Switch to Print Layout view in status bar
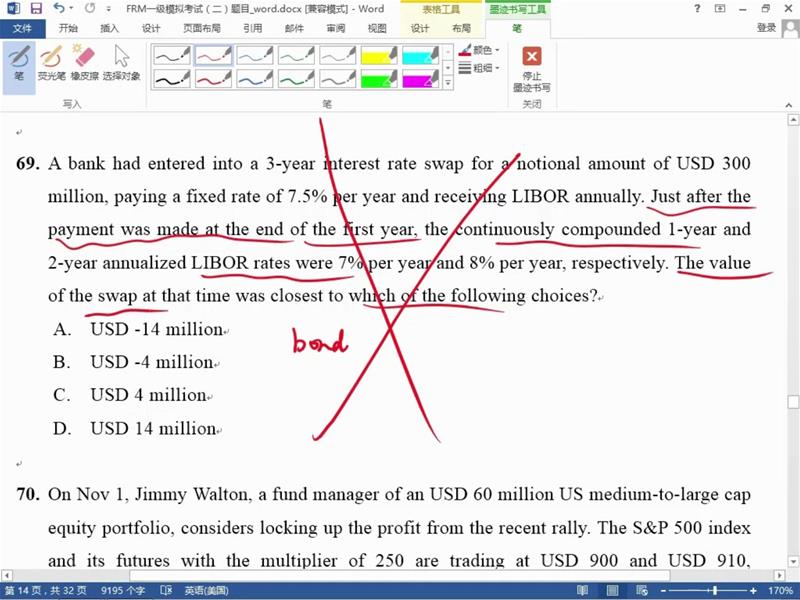800x600 pixels. click(x=613, y=590)
